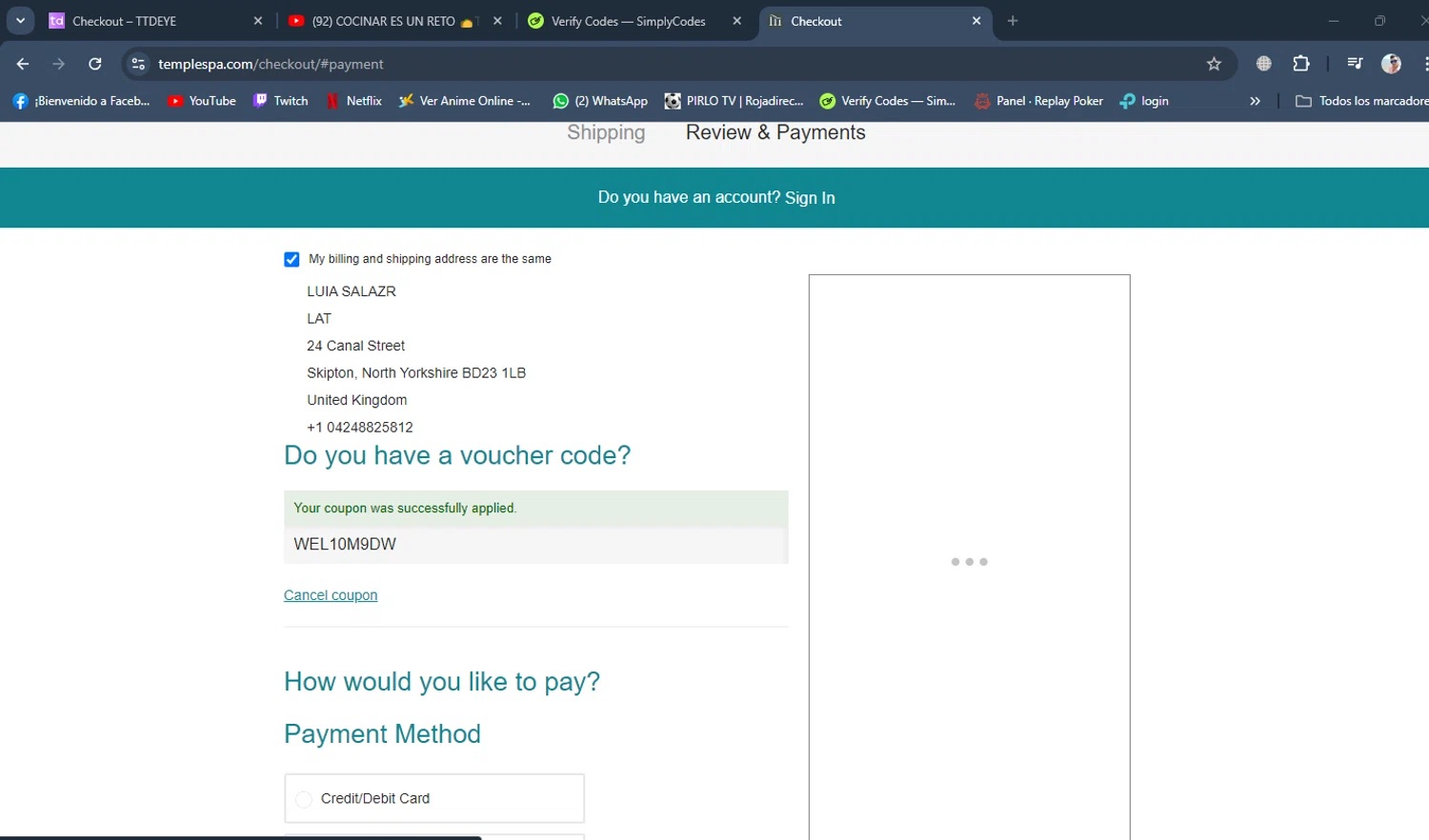Screen dimensions: 1429x840
Task: Open the login bookmark
Action: coord(1144,101)
